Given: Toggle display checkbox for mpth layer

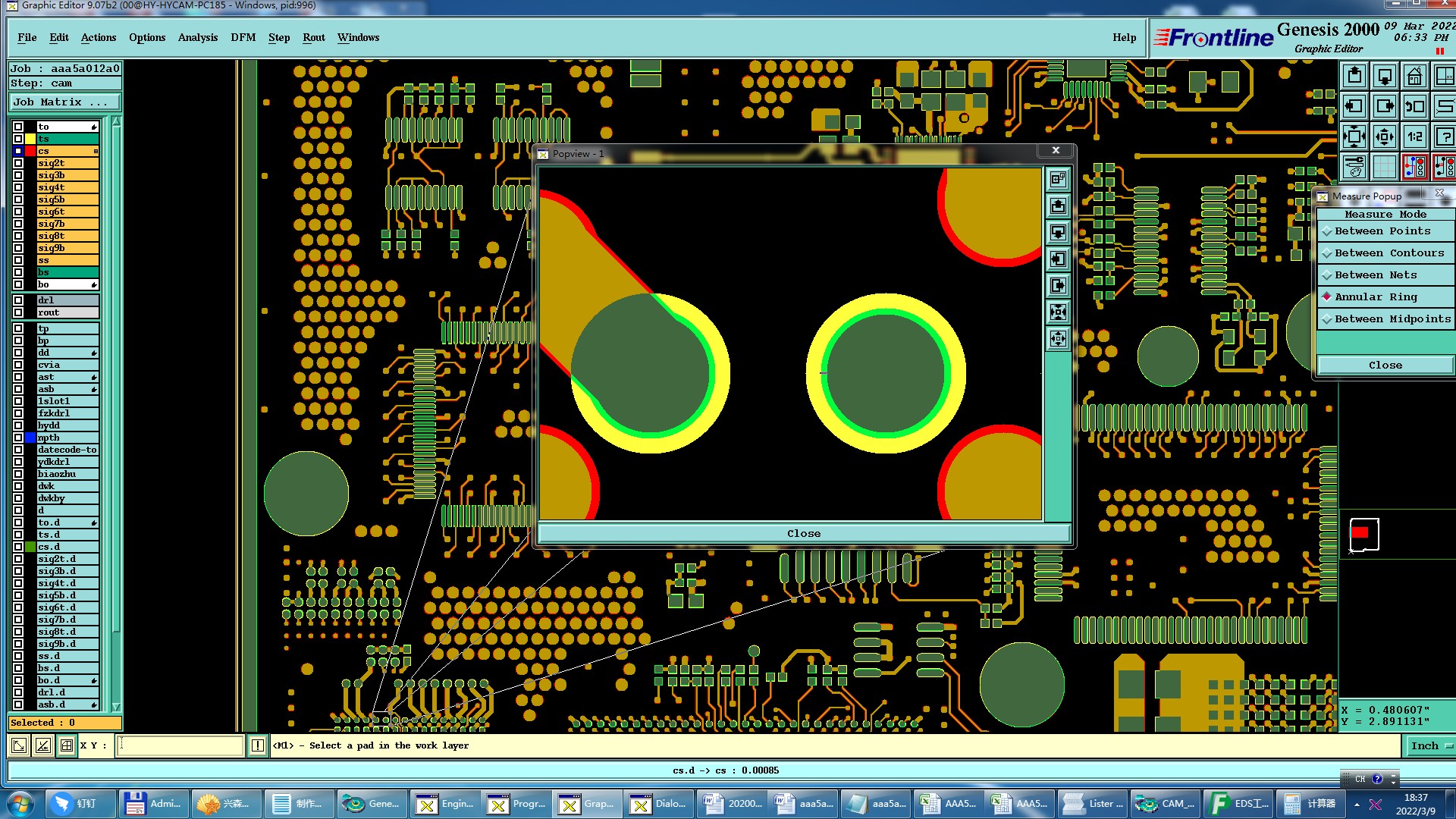Looking at the screenshot, I should [18, 438].
